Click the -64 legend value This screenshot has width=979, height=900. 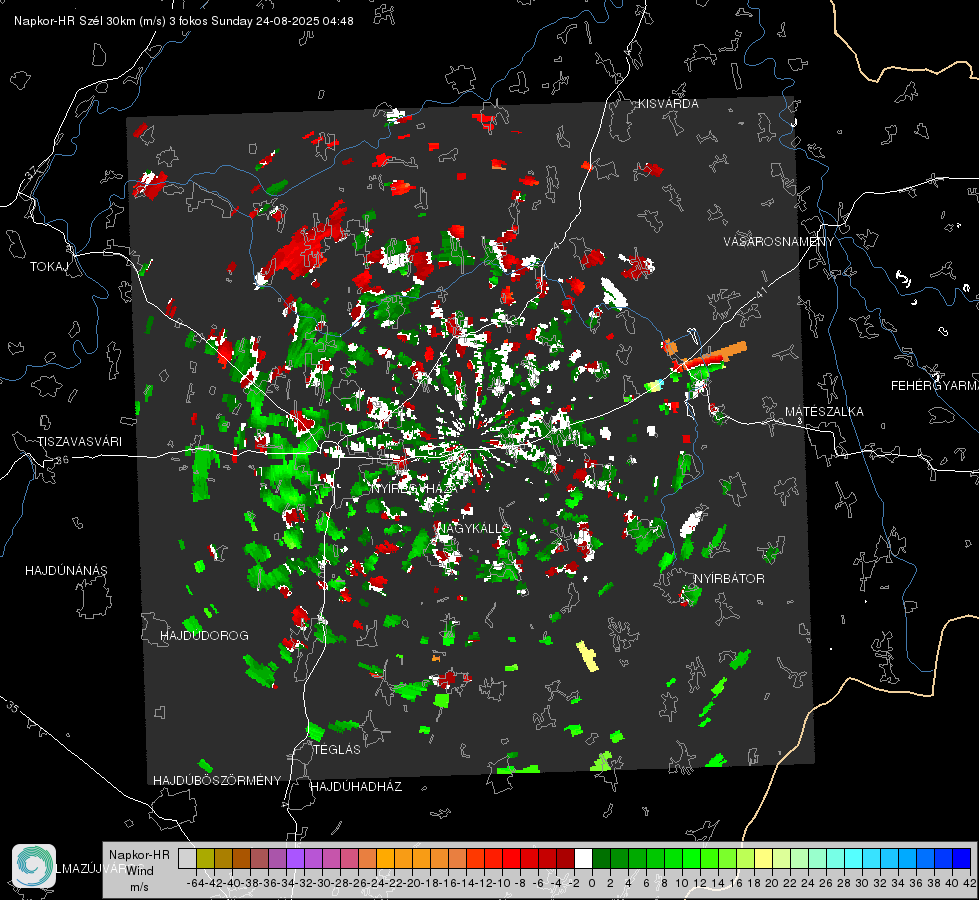tap(195, 883)
